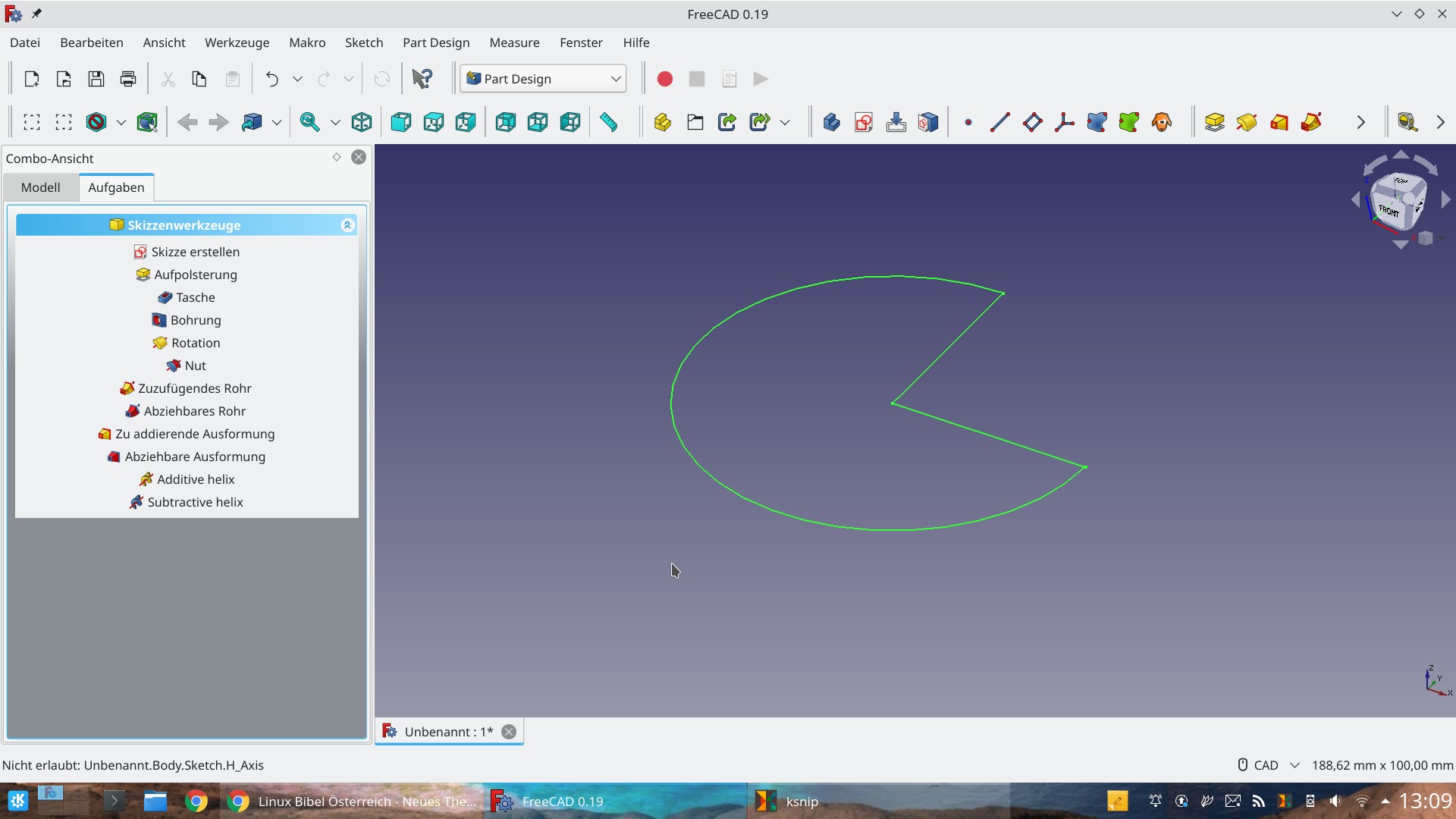Open the Sketch menu
Image resolution: width=1456 pixels, height=819 pixels.
click(364, 42)
